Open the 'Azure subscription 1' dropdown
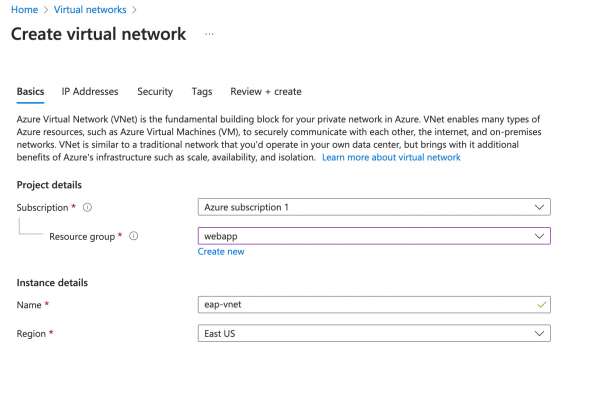 (x=374, y=208)
